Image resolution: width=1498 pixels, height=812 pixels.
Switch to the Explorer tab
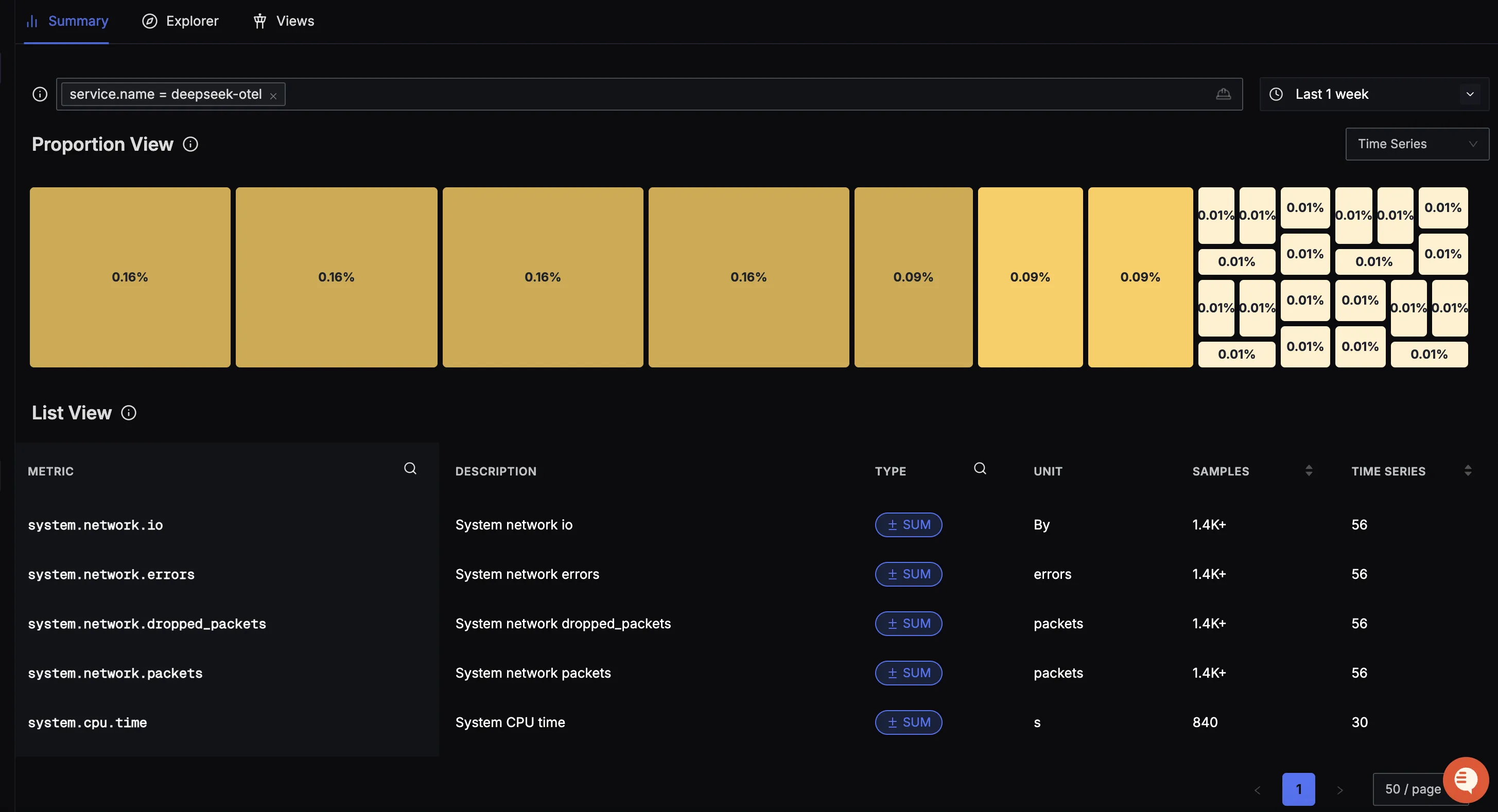point(180,21)
